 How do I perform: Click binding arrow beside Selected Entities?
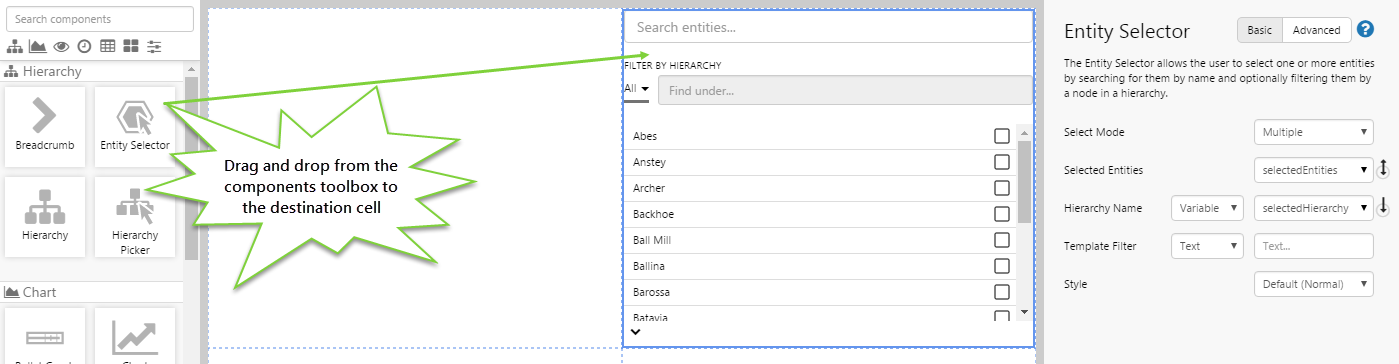point(1384,170)
